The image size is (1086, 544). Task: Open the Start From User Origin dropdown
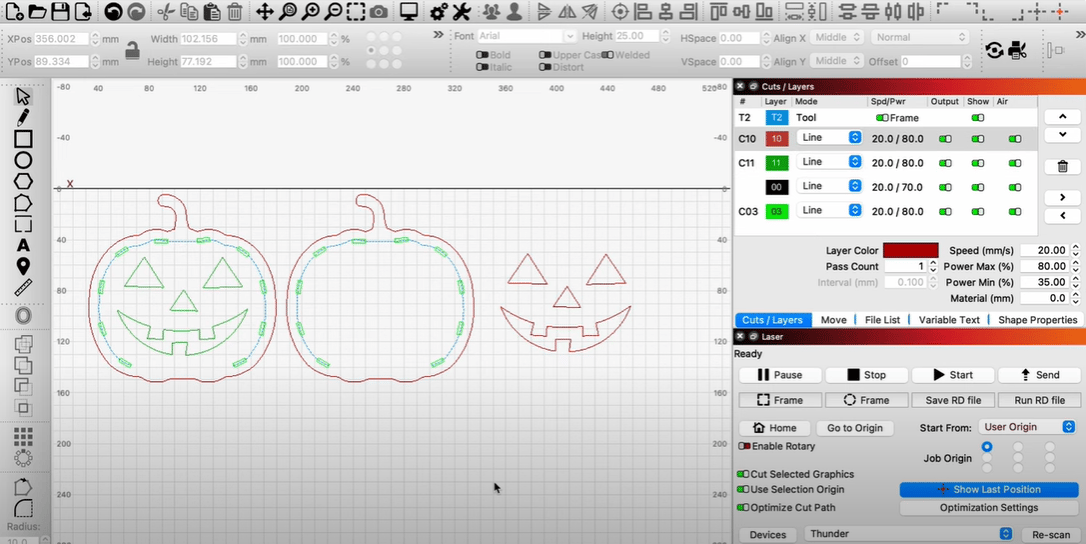1026,427
